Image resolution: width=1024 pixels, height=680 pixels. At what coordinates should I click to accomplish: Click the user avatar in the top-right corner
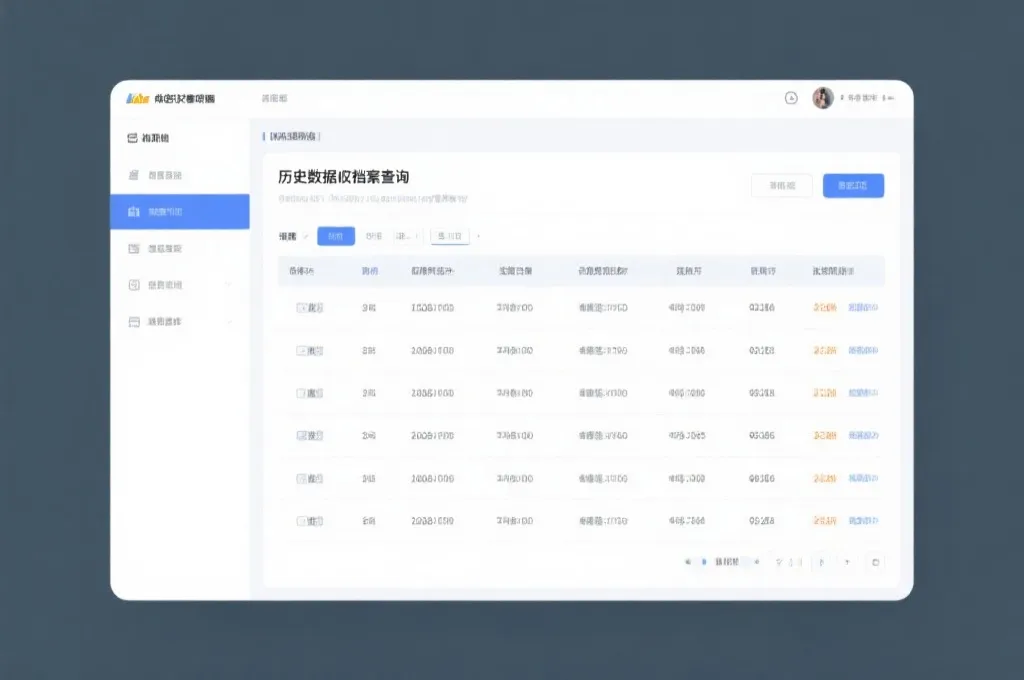tap(823, 98)
